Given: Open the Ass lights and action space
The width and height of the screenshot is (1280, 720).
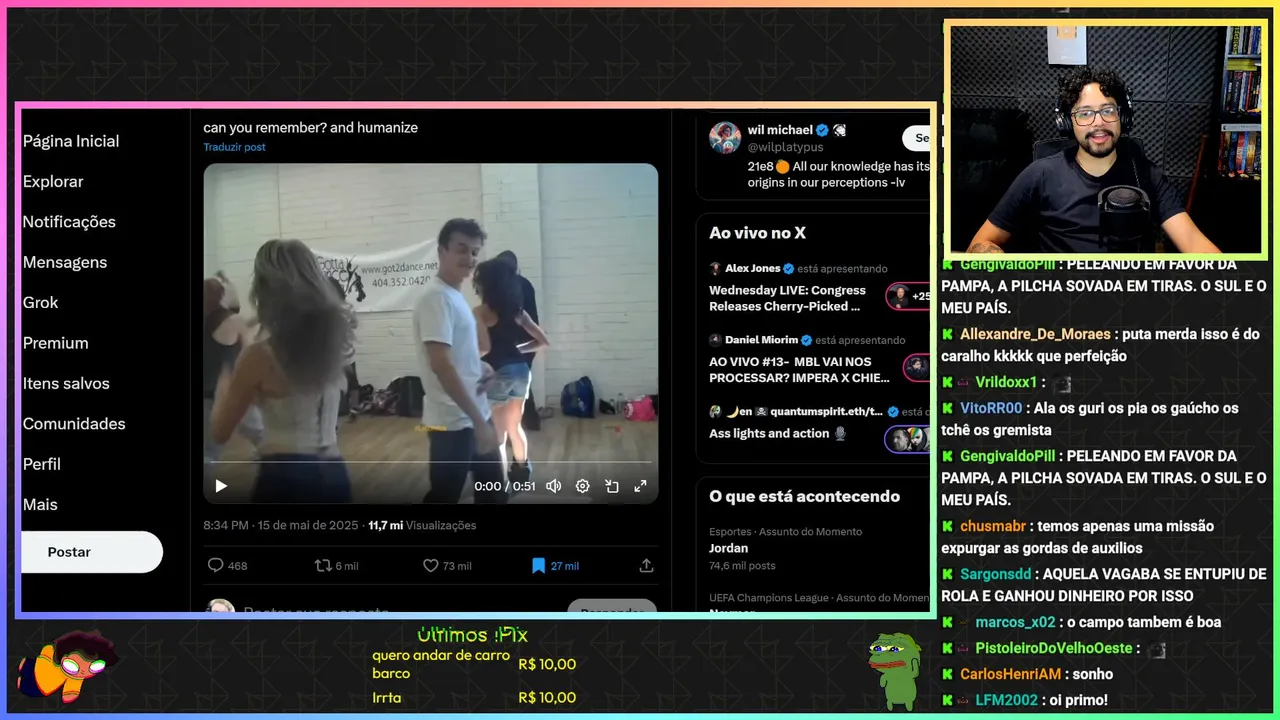Looking at the screenshot, I should (x=769, y=433).
